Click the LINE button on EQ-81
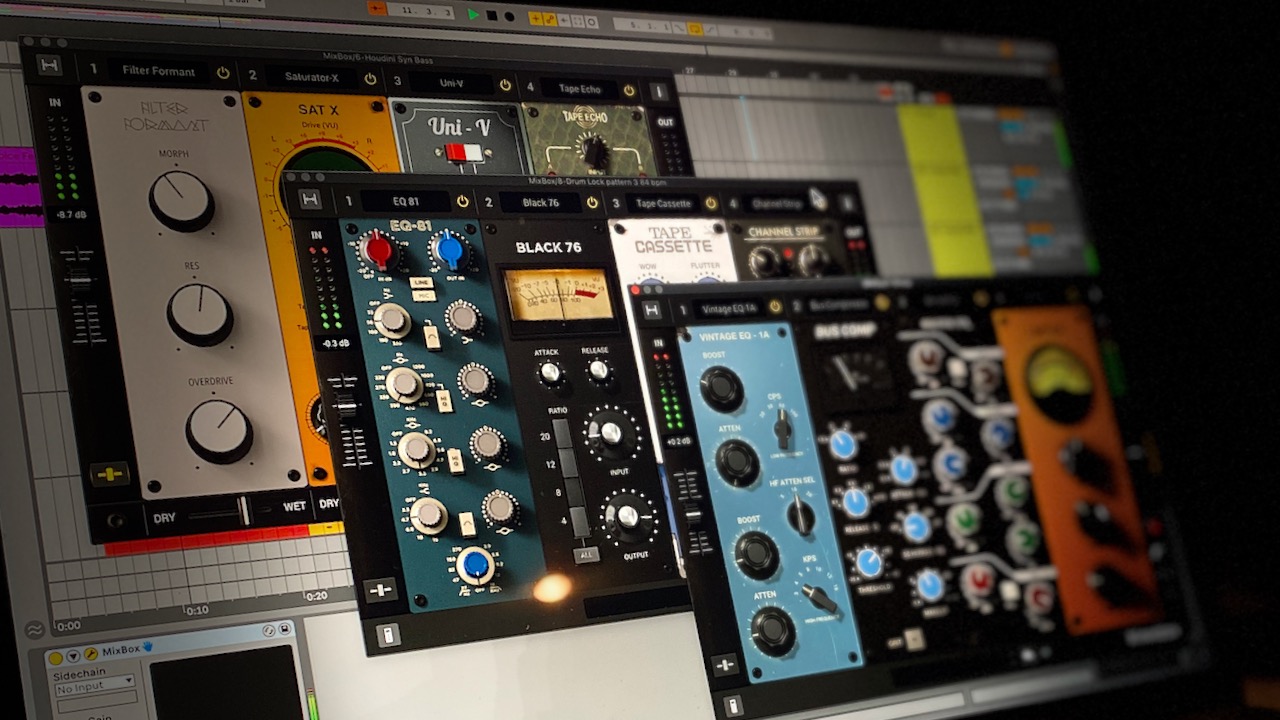 [421, 283]
